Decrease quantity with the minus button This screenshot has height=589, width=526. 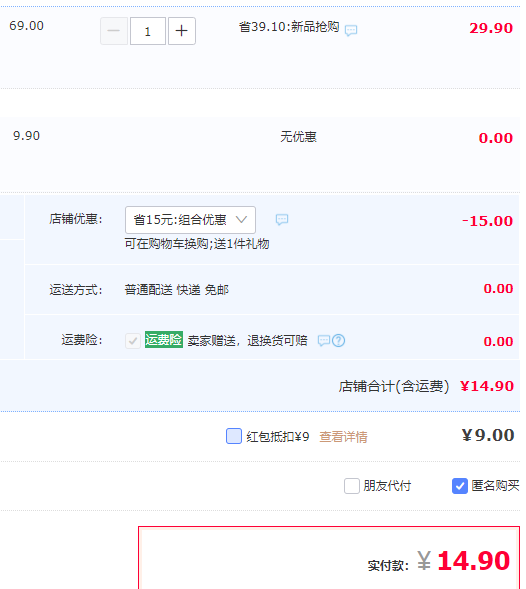(114, 31)
